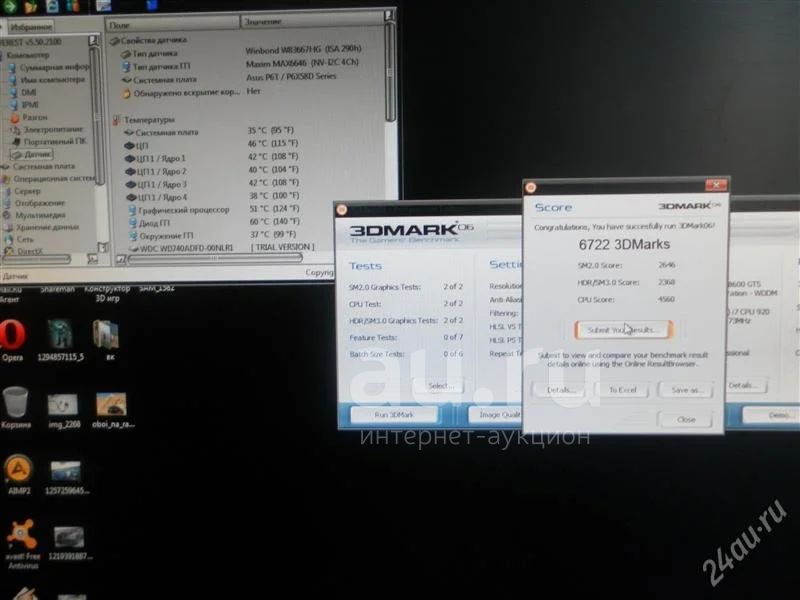This screenshot has width=800, height=600.
Task: Select Суммарная информация in EVEREST tree
Action: coord(49,67)
